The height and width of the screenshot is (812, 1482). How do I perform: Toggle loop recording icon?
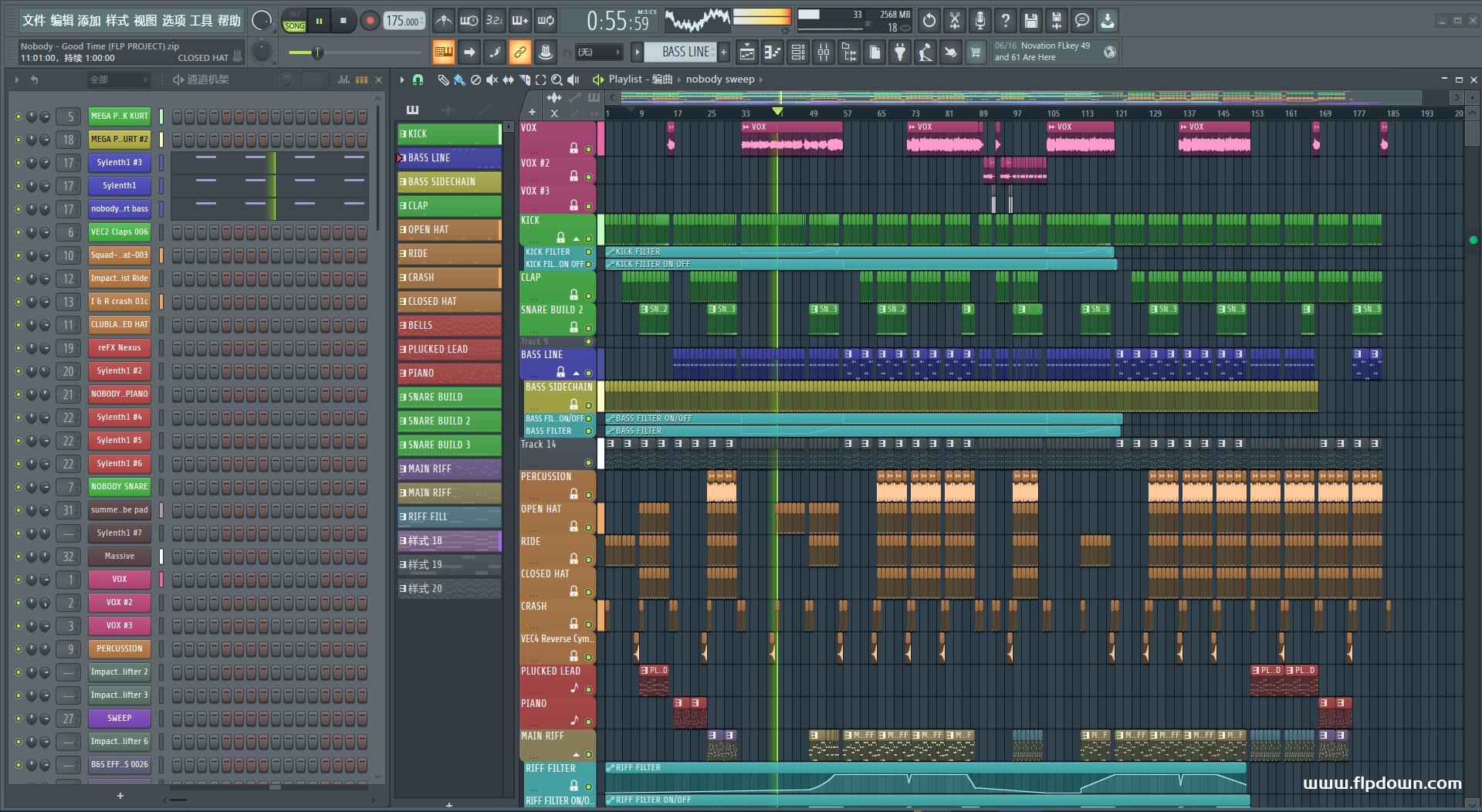[546, 21]
